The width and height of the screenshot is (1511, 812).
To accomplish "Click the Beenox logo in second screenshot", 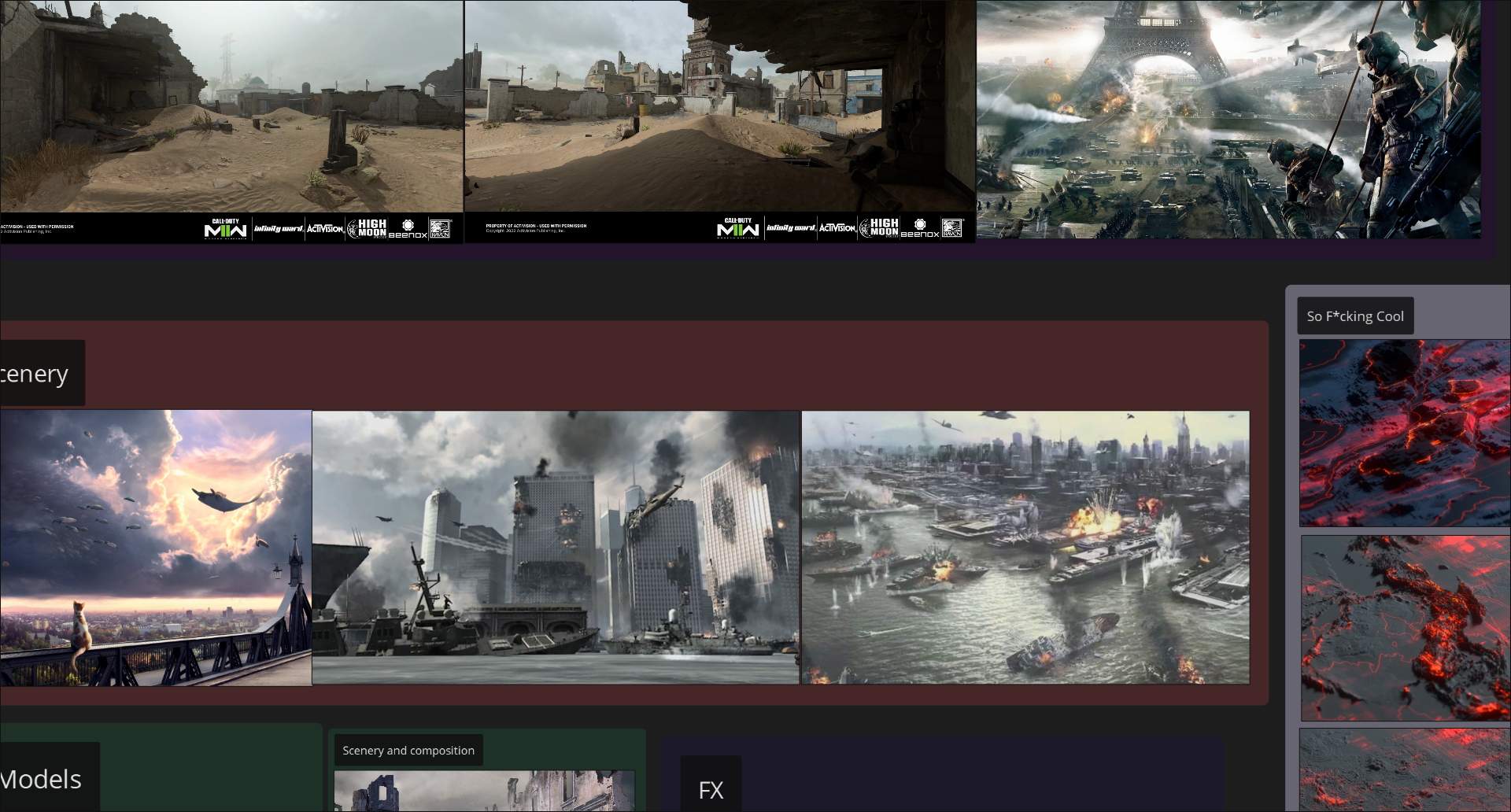I will [920, 228].
